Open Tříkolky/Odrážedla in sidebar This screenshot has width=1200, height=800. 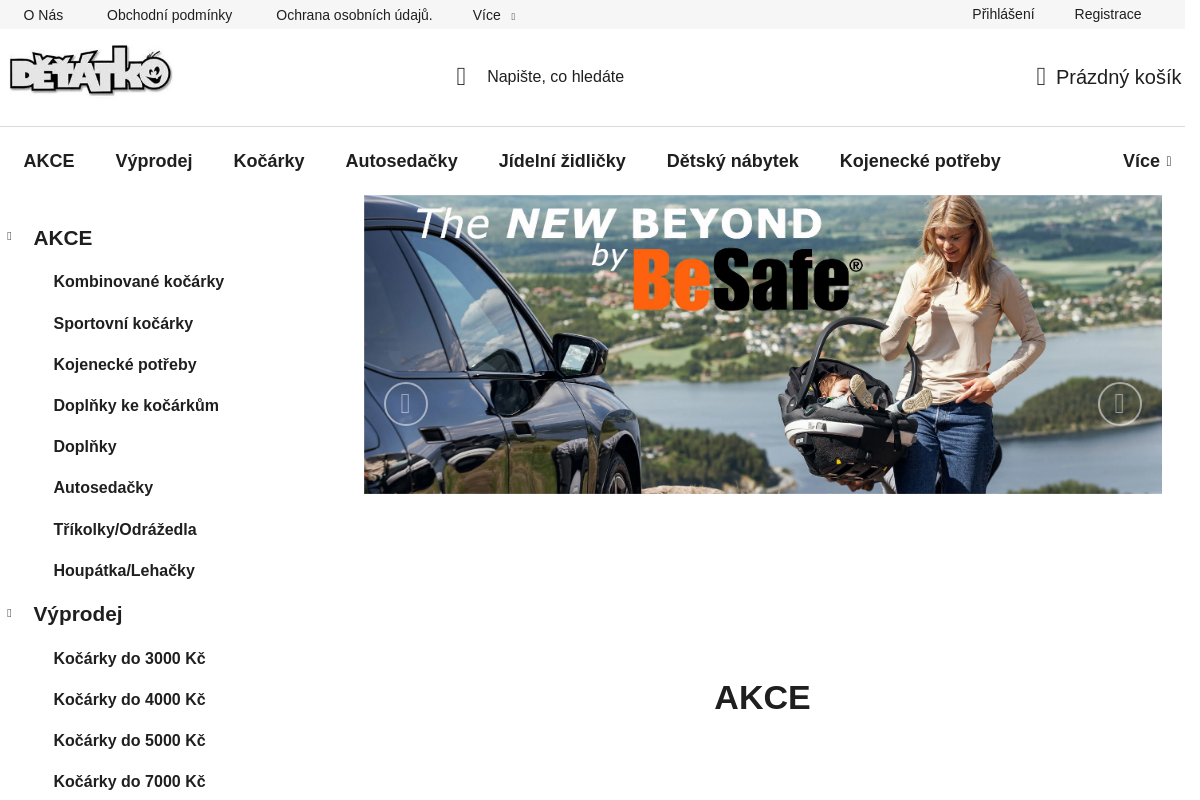pyautogui.click(x=125, y=529)
